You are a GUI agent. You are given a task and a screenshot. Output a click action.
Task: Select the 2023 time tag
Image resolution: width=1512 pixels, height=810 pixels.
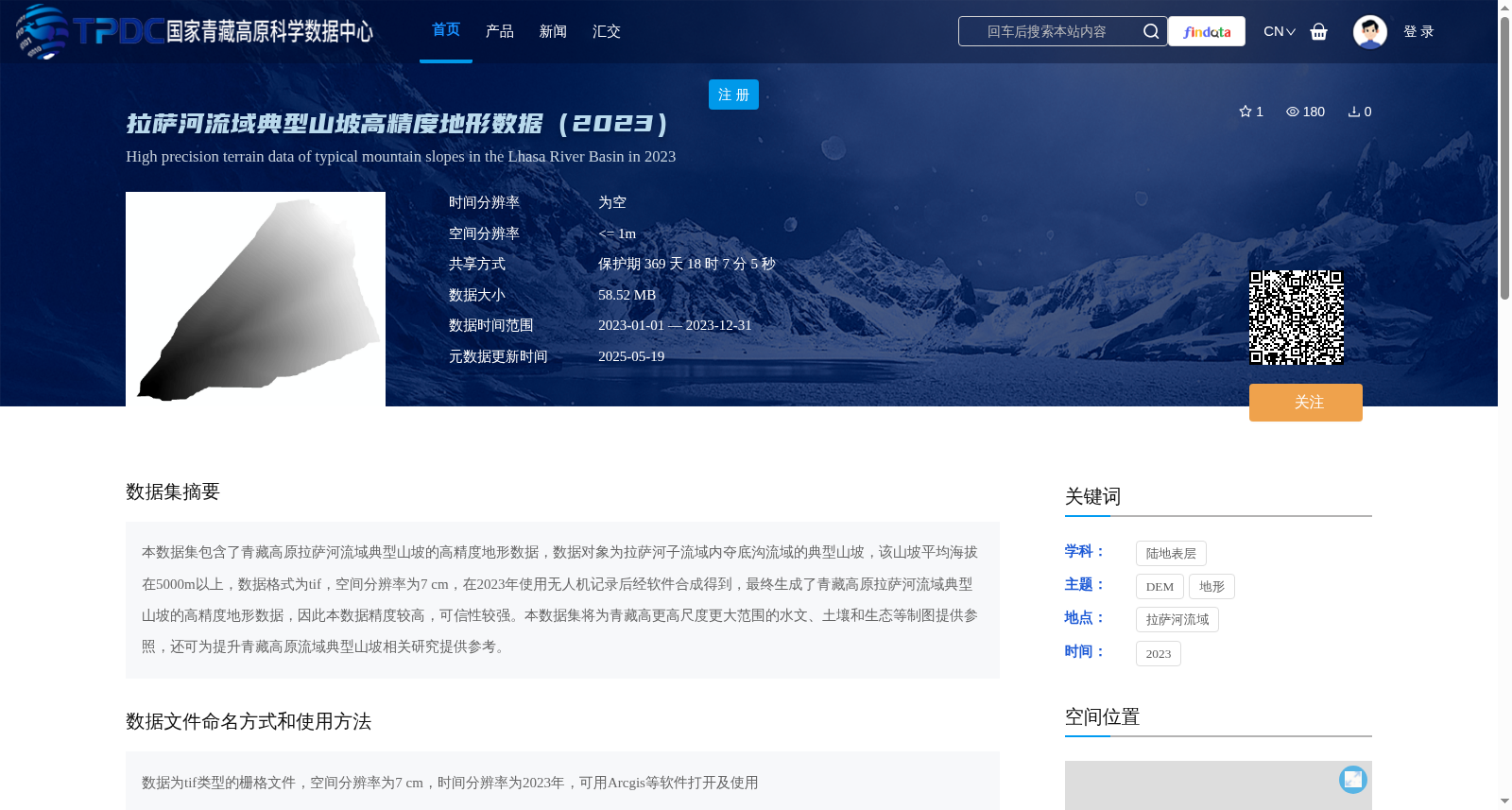tap(1159, 653)
